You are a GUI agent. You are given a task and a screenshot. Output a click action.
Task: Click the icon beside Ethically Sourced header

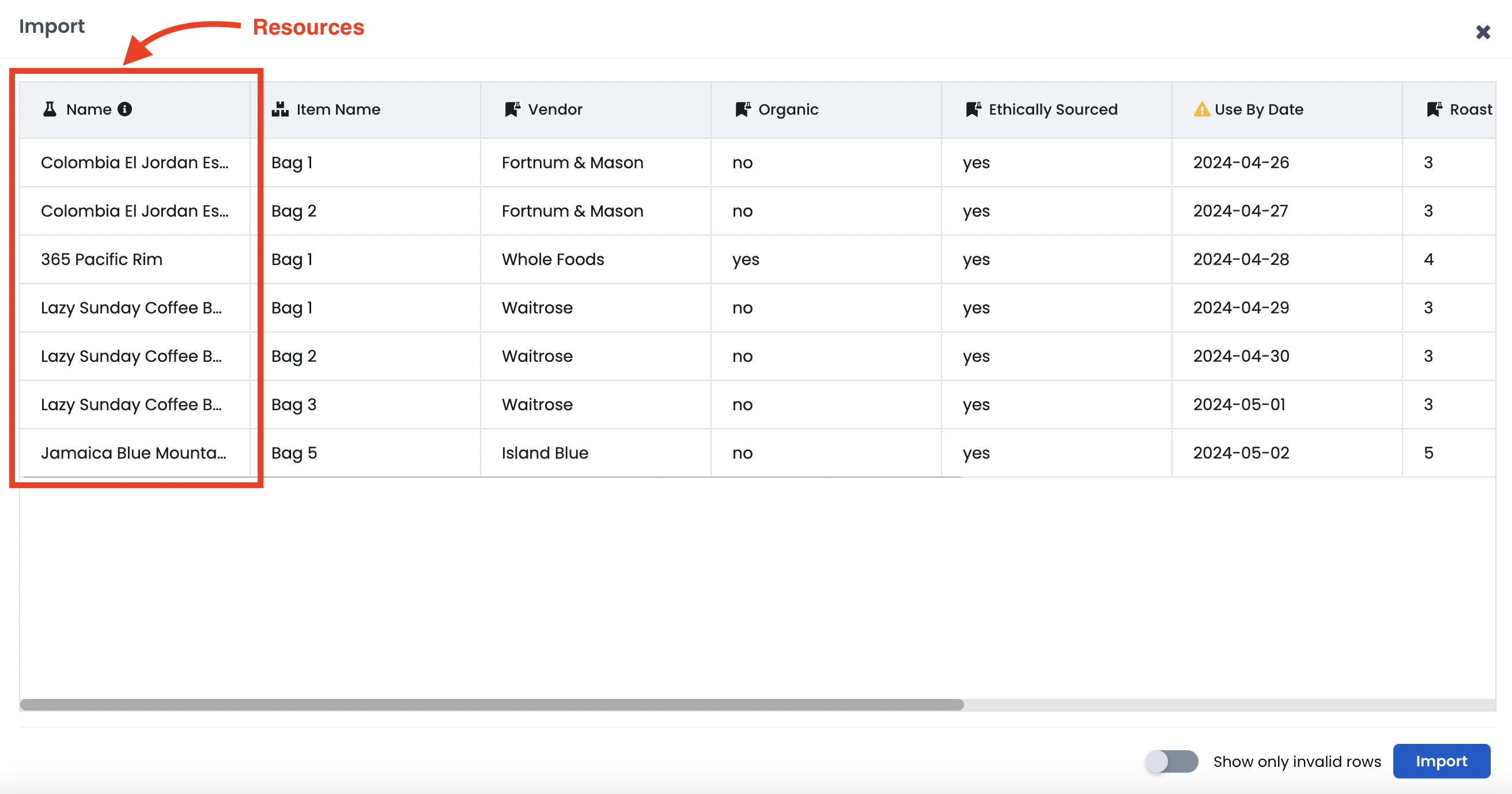coord(973,109)
